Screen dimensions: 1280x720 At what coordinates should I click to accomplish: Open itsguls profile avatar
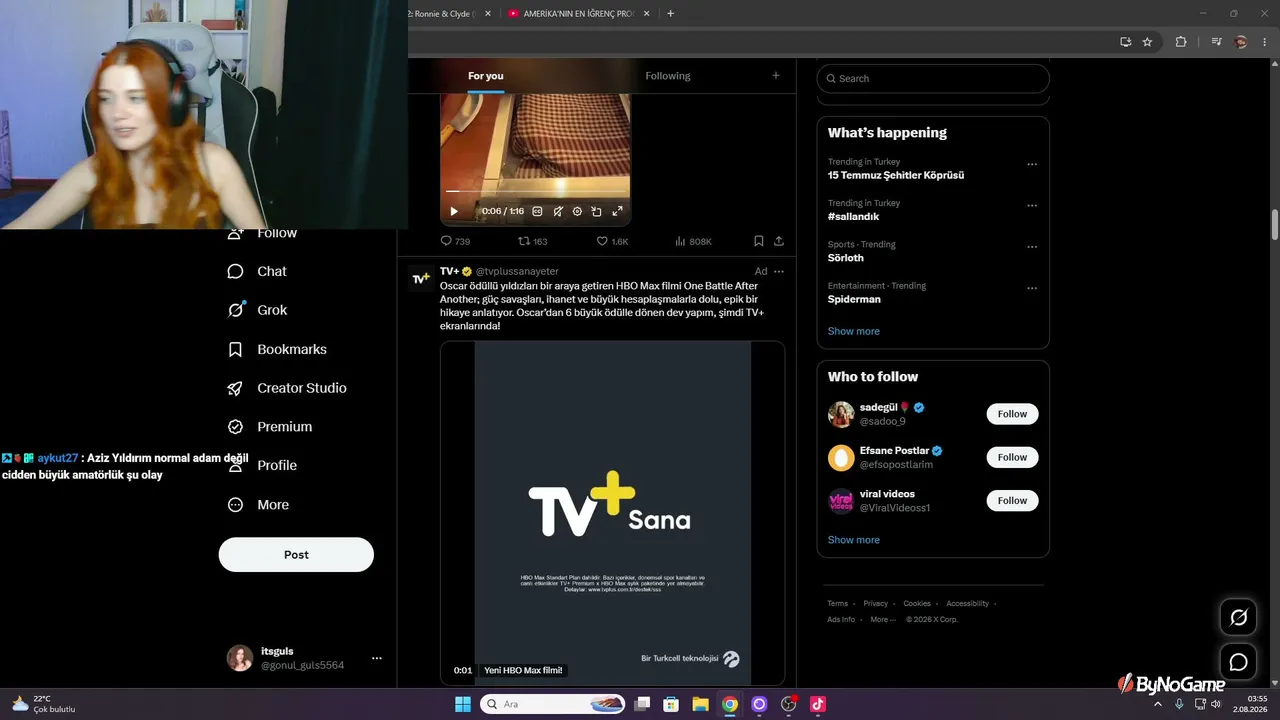point(240,658)
